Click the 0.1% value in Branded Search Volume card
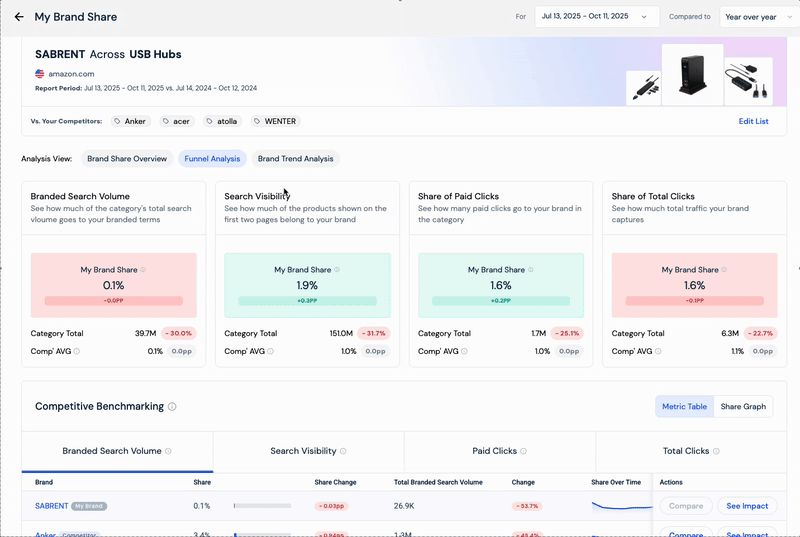The image size is (800, 537). click(x=113, y=286)
